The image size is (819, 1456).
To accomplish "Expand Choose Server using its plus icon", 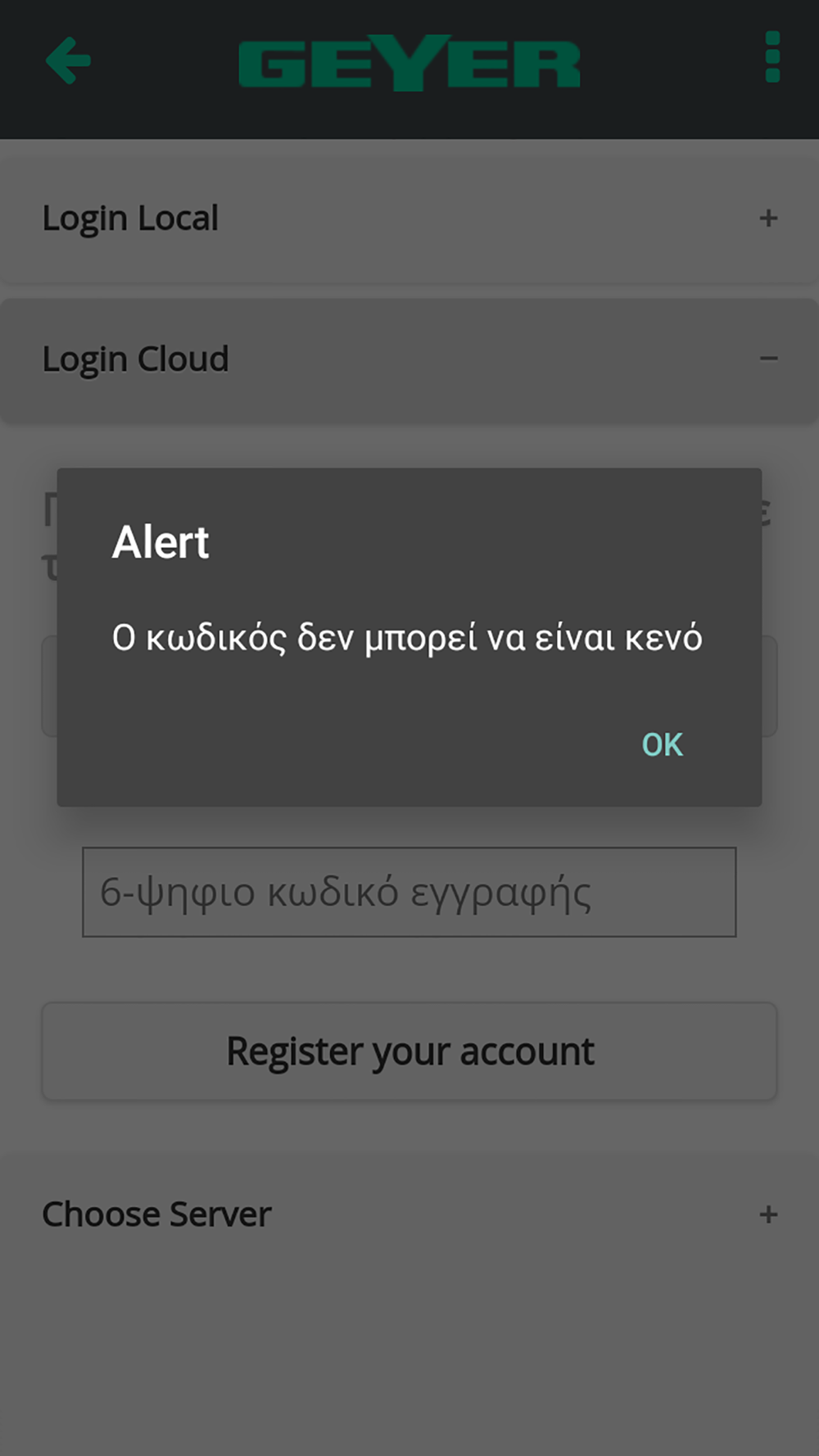I will (x=768, y=1214).
